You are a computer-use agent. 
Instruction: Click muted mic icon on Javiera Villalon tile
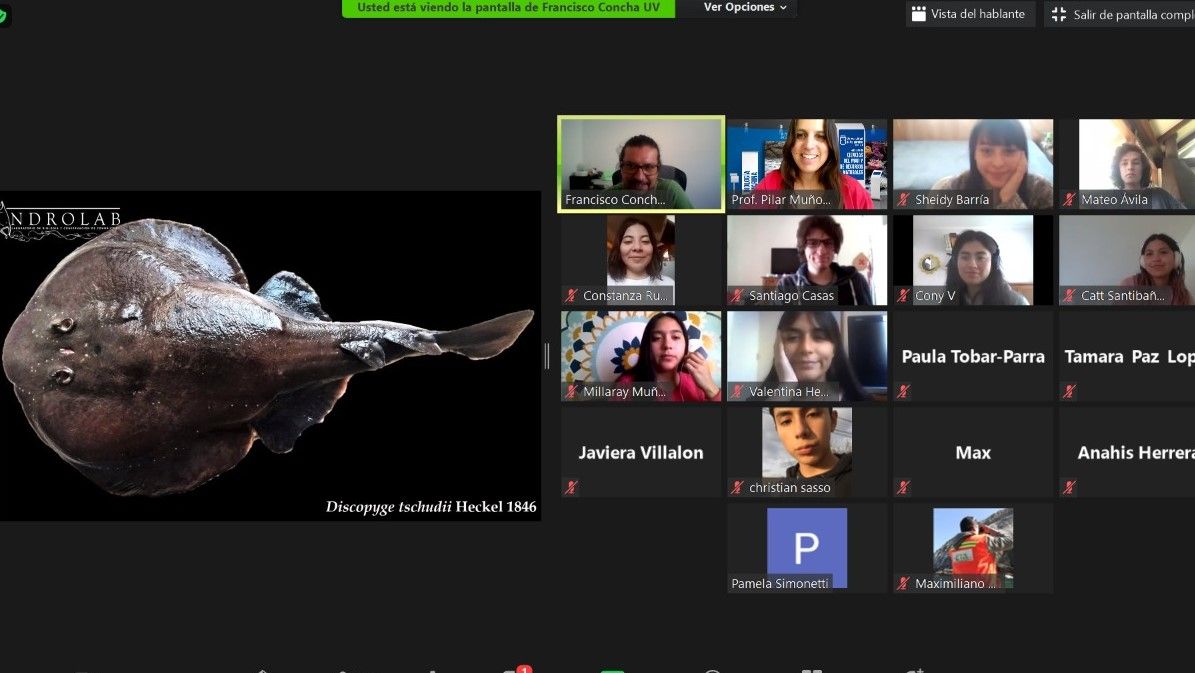[572, 488]
